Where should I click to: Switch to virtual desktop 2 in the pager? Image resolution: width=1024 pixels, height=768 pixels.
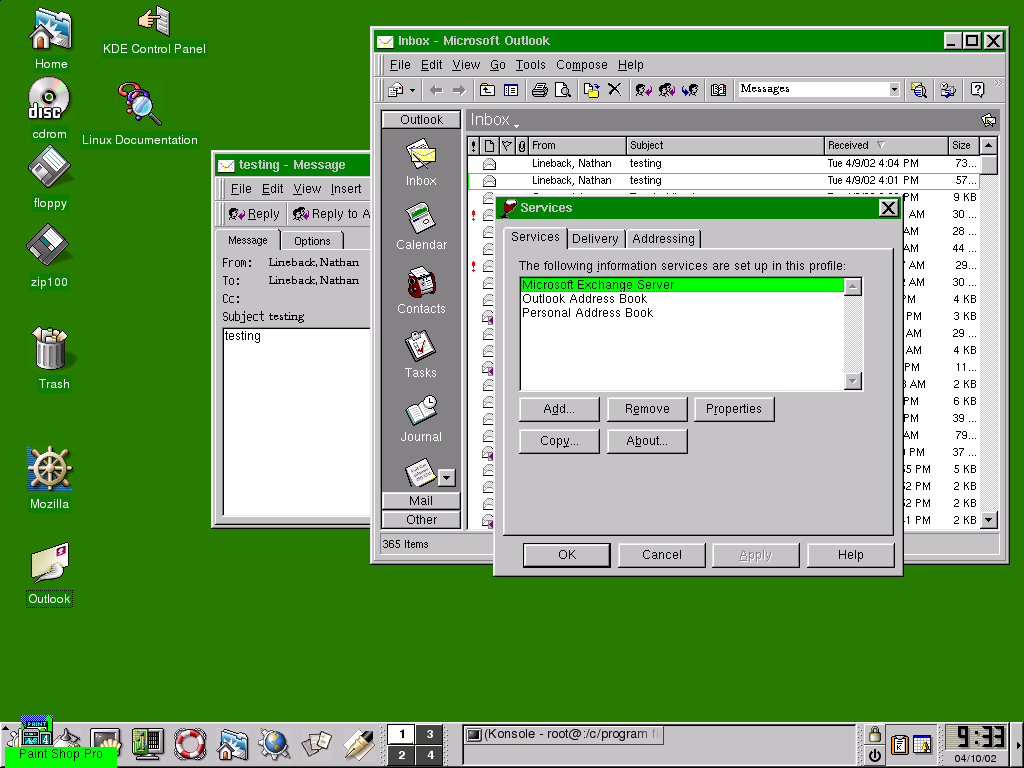[x=402, y=755]
